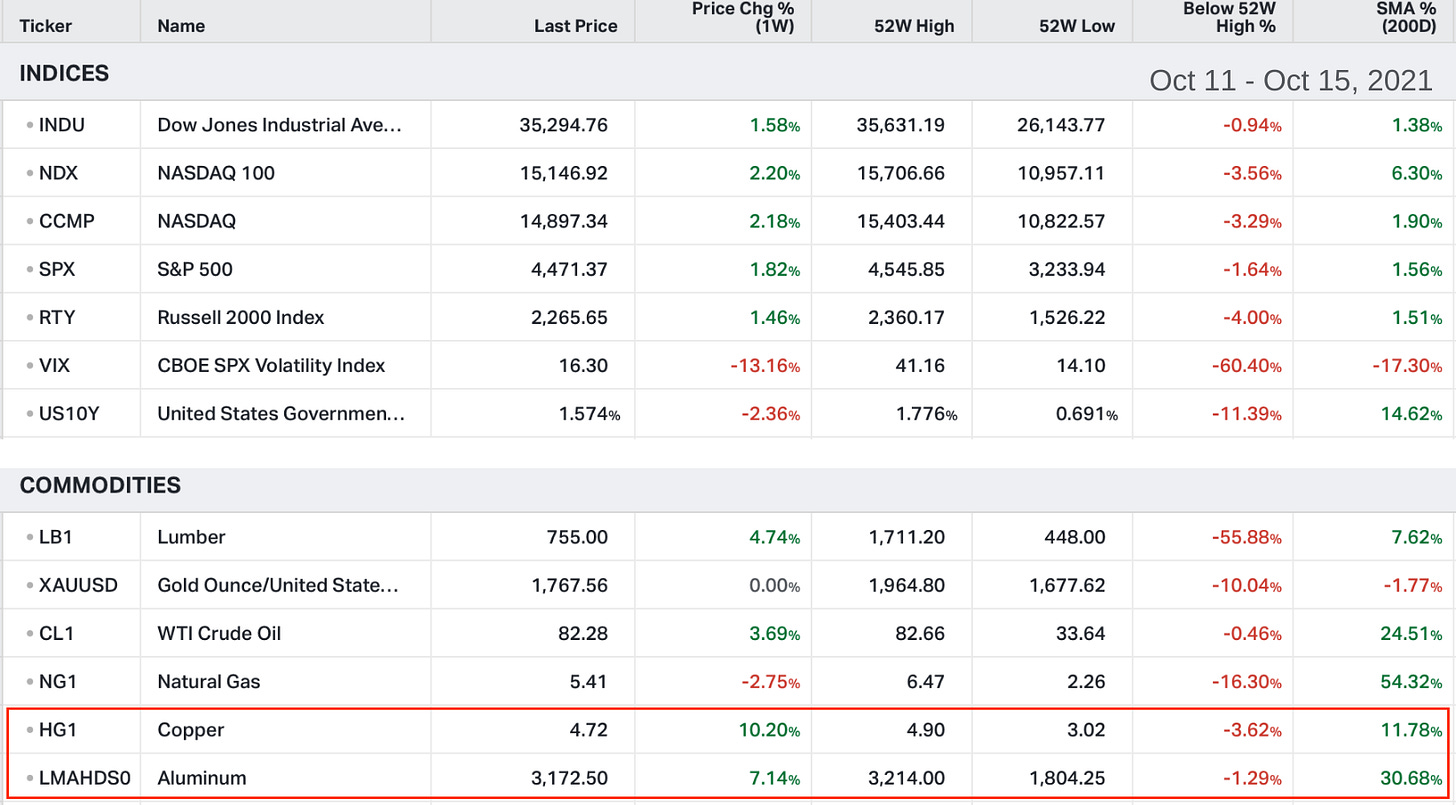The height and width of the screenshot is (805, 1456).
Task: Click the Oct 11 - Oct 15, 2021 date label
Action: [x=1291, y=80]
